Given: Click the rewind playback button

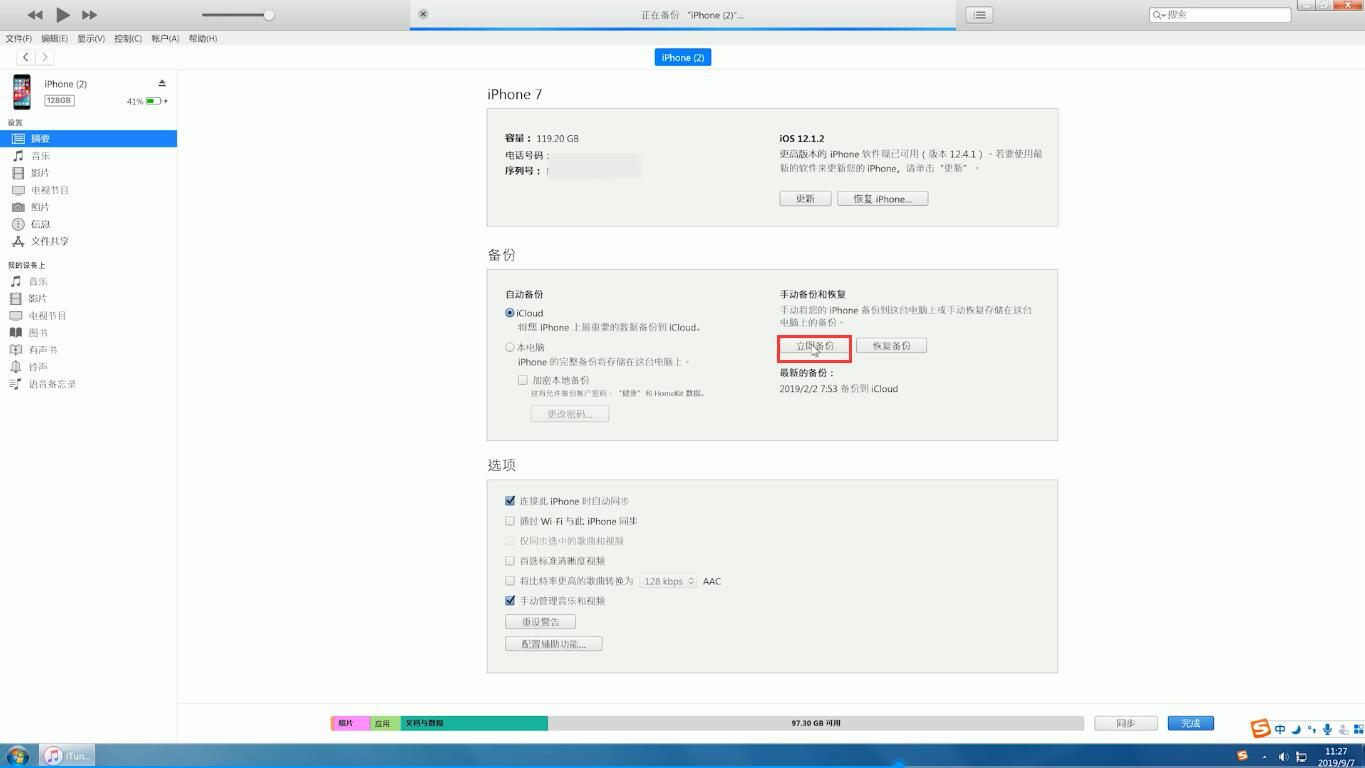Looking at the screenshot, I should point(35,15).
